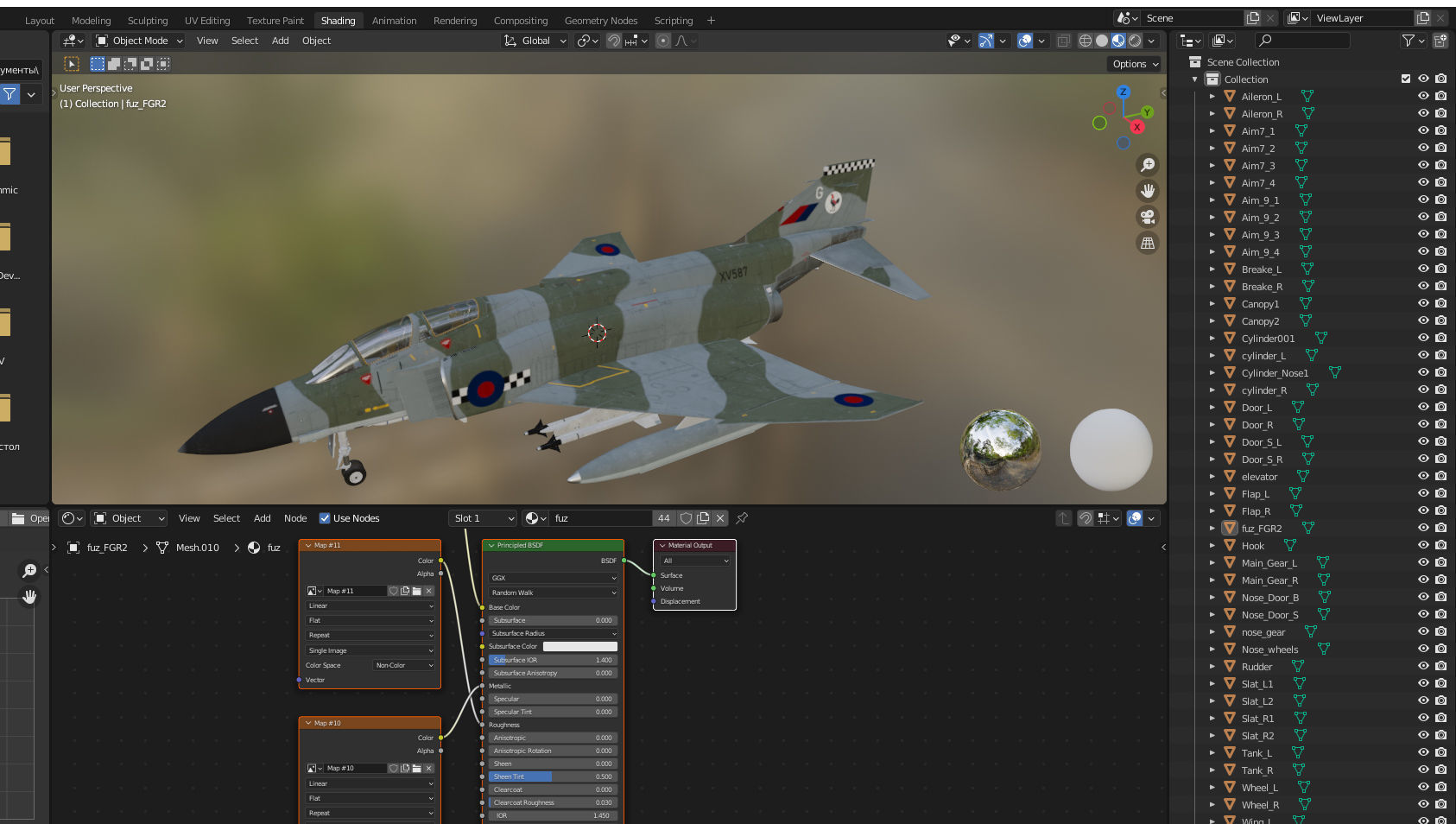Hide Aileron_L in the viewport via eye icon

(x=1423, y=96)
